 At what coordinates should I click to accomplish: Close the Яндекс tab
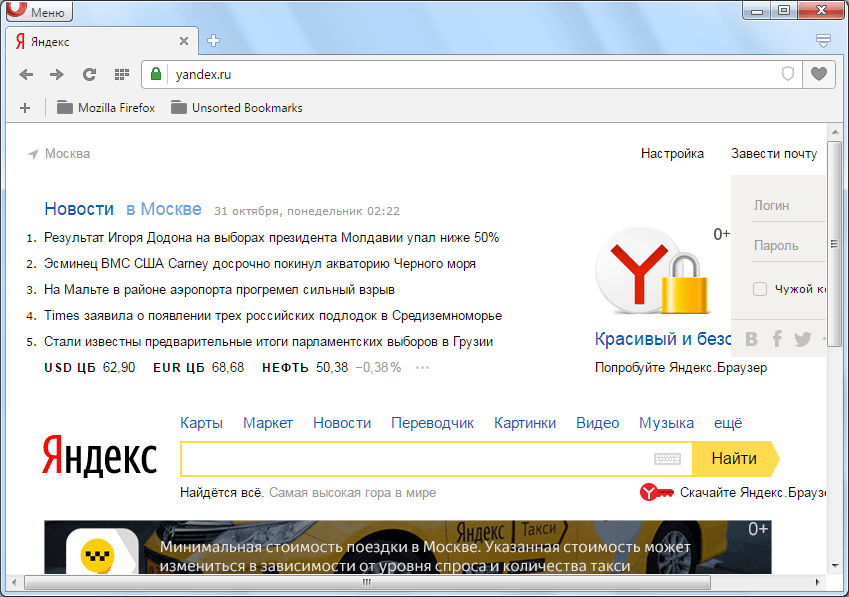(184, 41)
